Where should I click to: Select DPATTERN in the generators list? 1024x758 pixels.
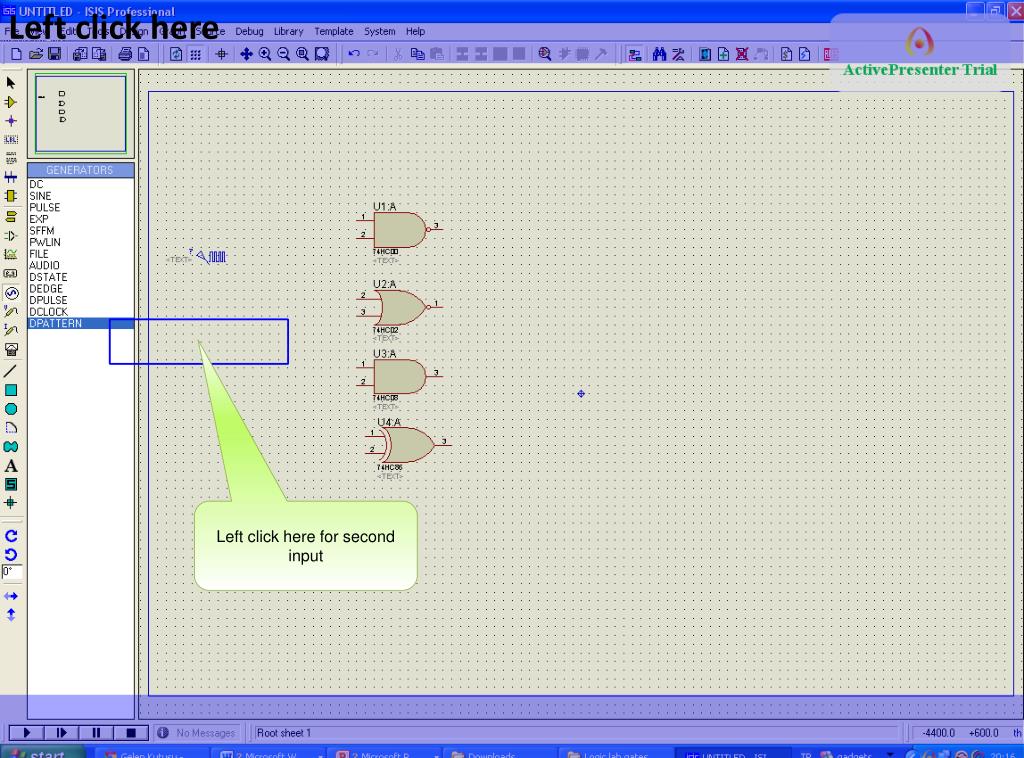81,323
